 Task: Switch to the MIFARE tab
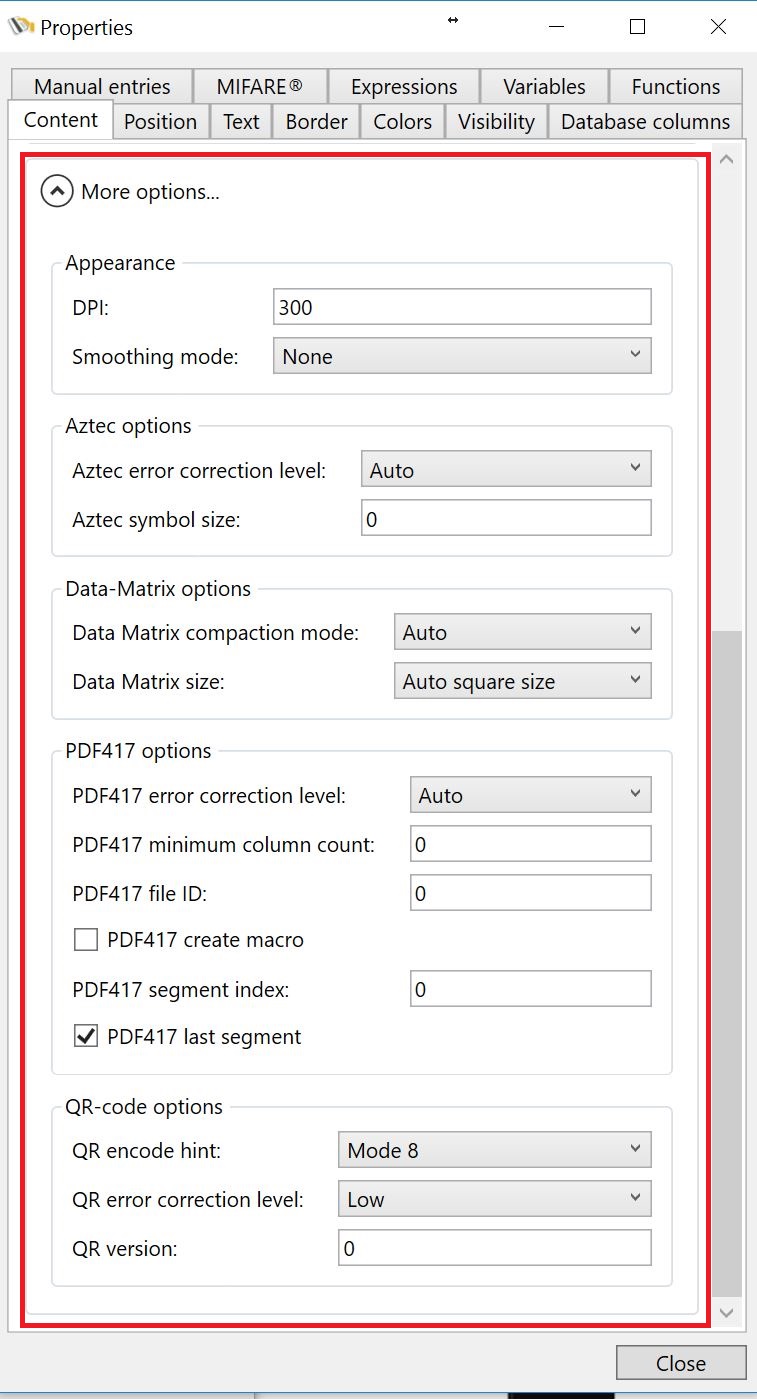coord(259,87)
